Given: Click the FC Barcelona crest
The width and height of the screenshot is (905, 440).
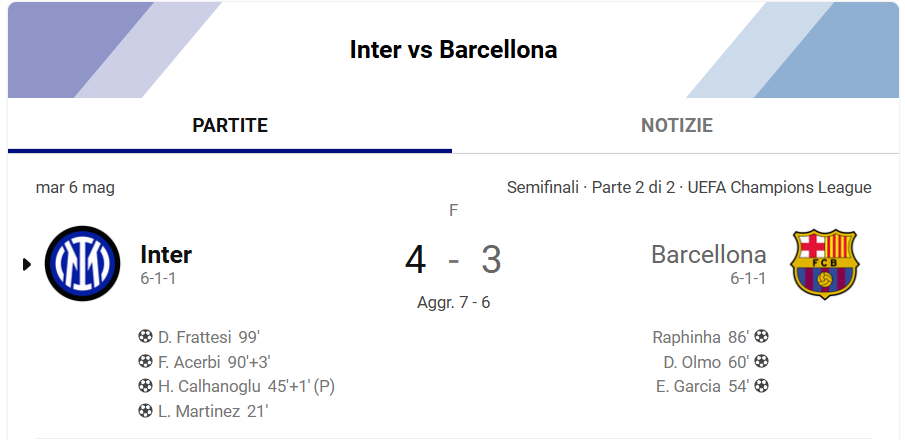Looking at the screenshot, I should coord(825,264).
